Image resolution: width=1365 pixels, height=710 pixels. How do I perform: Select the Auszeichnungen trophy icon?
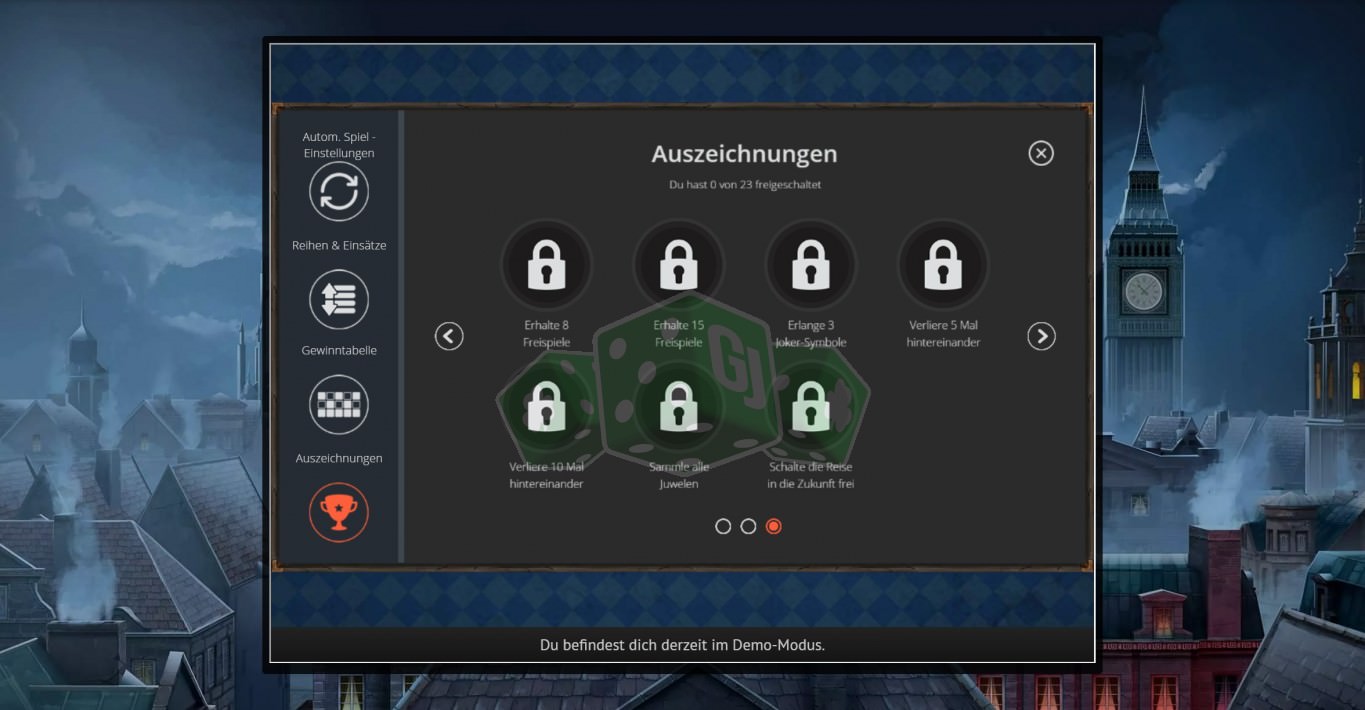(x=339, y=512)
